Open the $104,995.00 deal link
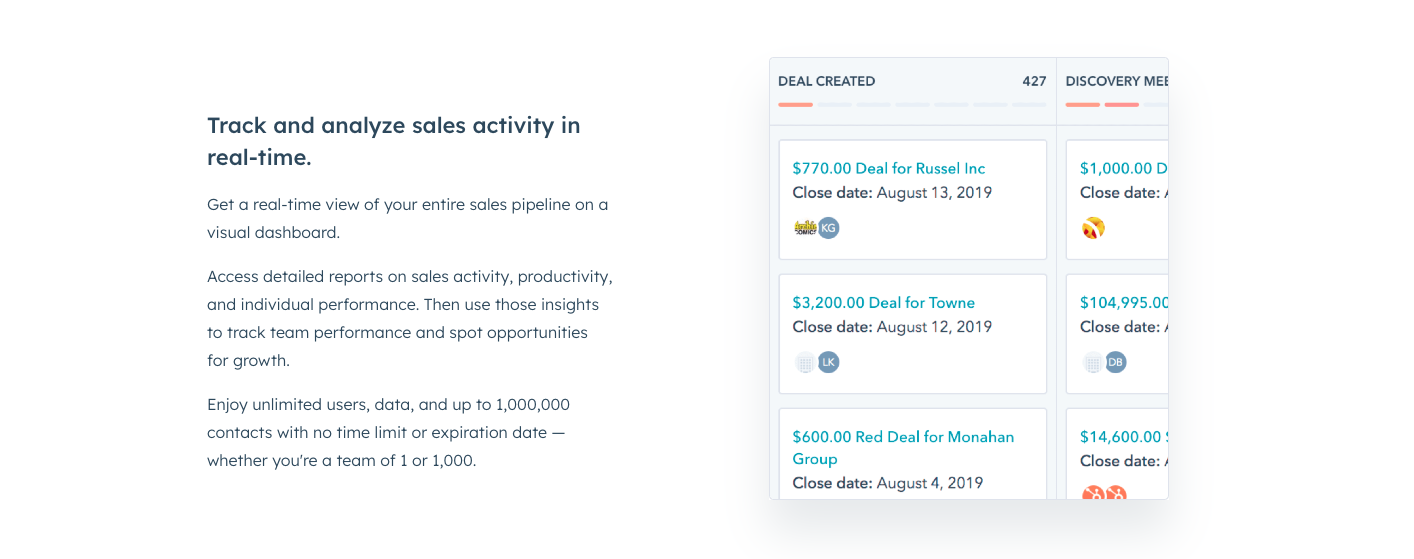The width and height of the screenshot is (1414, 559). 1123,302
